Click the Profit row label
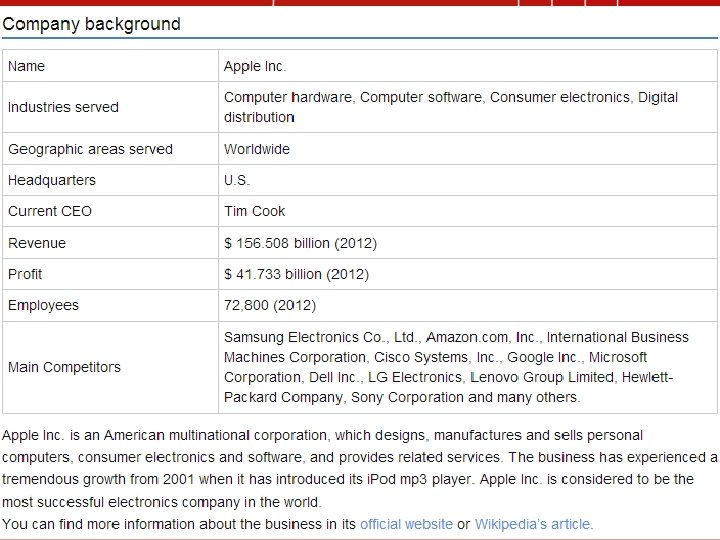This screenshot has width=720, height=540. coord(25,274)
